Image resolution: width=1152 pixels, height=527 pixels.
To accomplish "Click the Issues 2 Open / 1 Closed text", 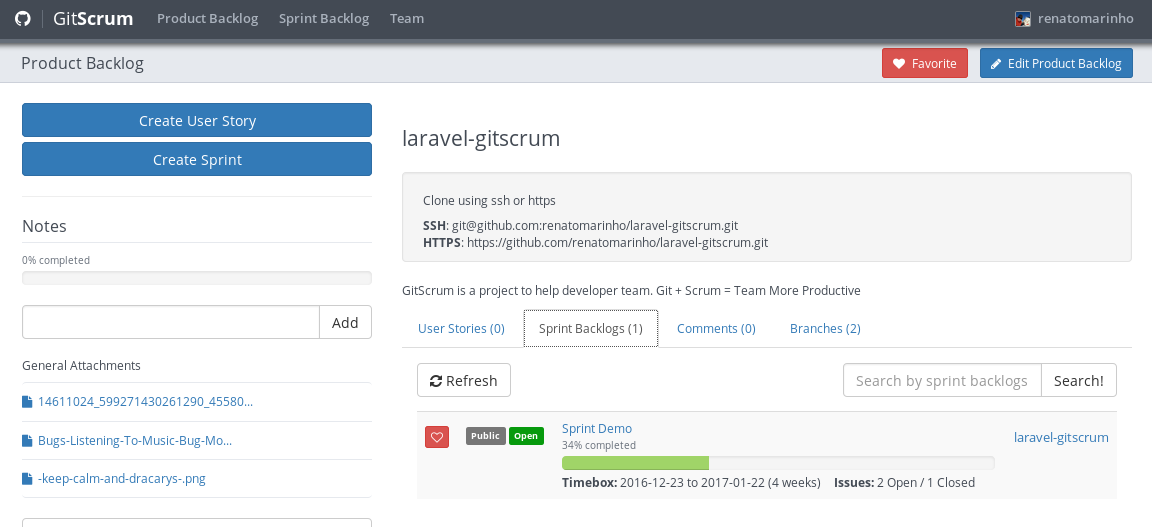I will tap(904, 483).
